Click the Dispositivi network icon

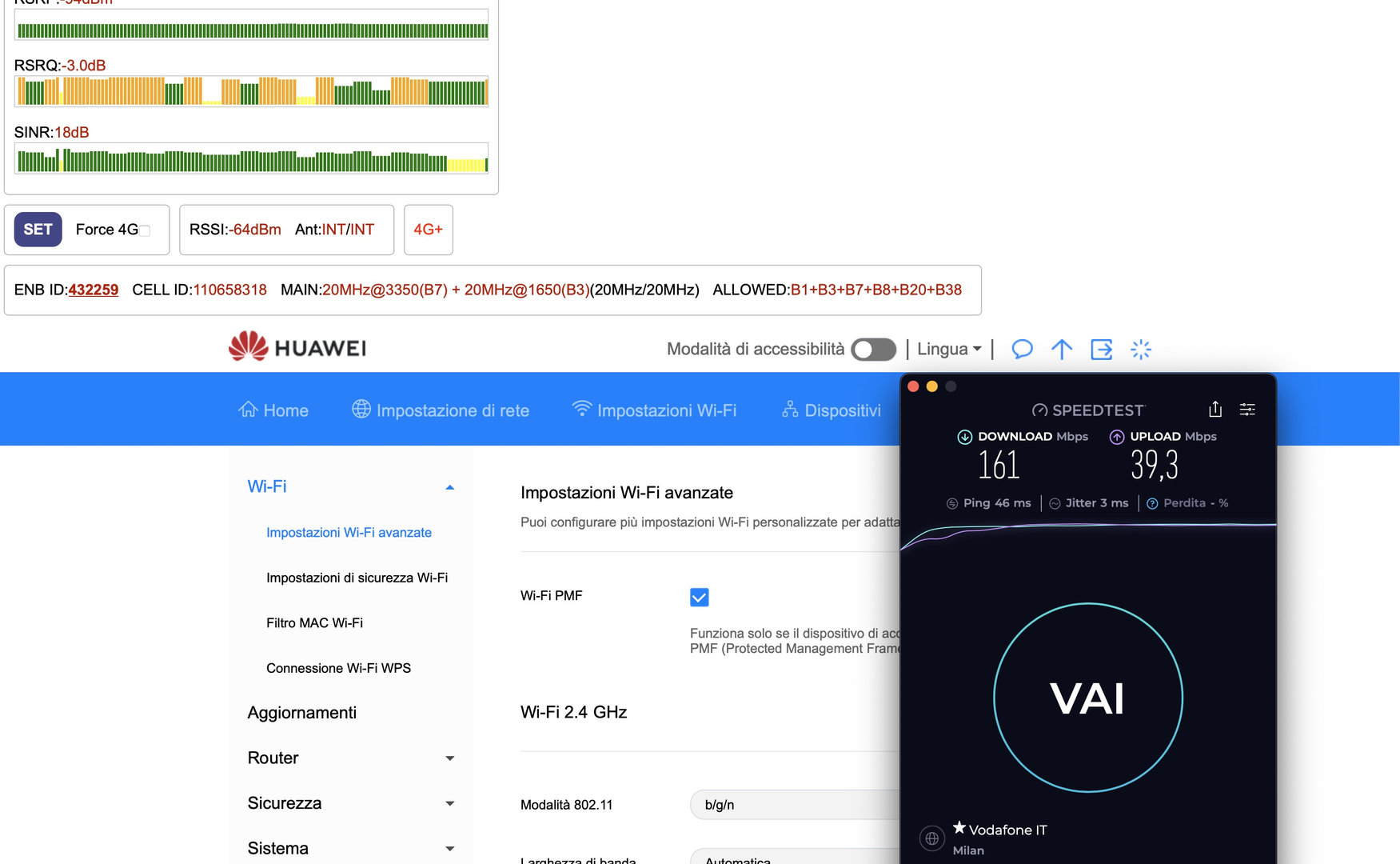tap(790, 410)
